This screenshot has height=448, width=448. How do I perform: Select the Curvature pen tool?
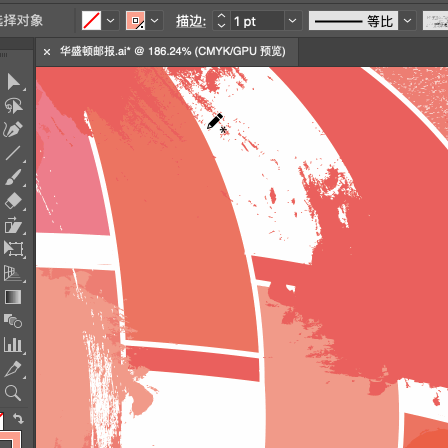tap(13, 129)
